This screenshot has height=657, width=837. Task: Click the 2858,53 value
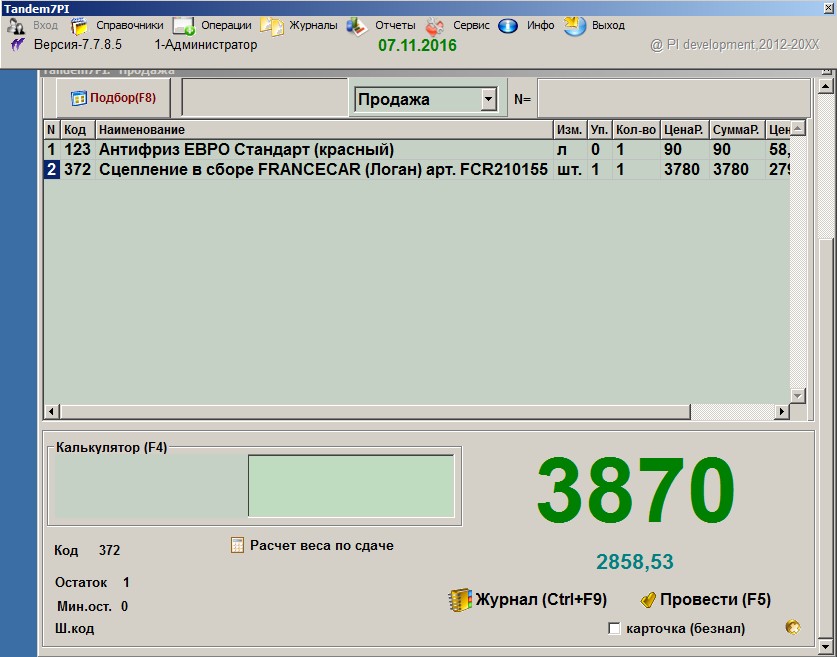[x=635, y=561]
